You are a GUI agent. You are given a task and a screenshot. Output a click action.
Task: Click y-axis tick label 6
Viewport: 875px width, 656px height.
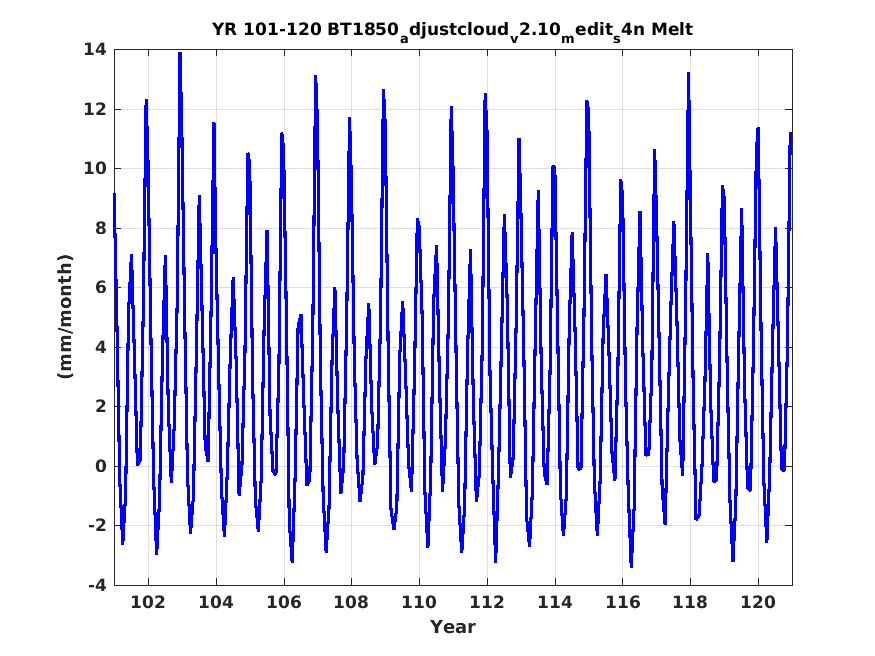(100, 287)
